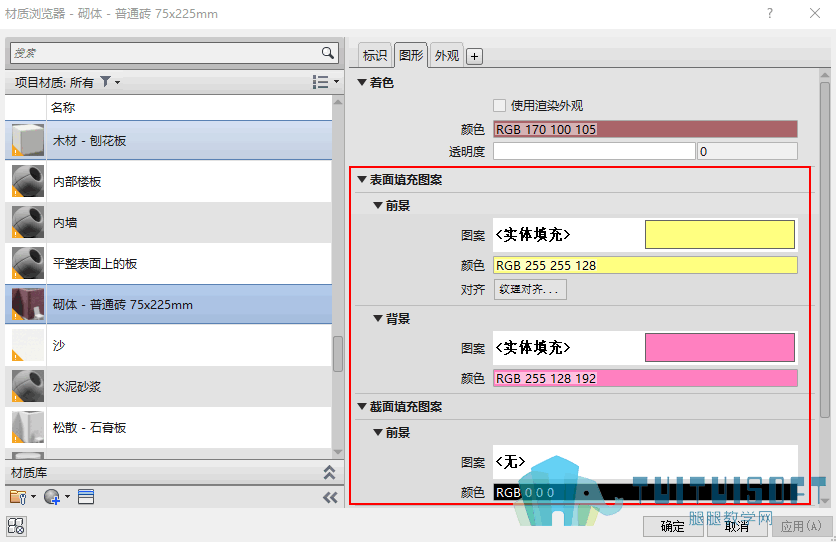Click the 内墙 material sphere thumbnail
Viewport: 836px width, 542px height.
coord(28,222)
